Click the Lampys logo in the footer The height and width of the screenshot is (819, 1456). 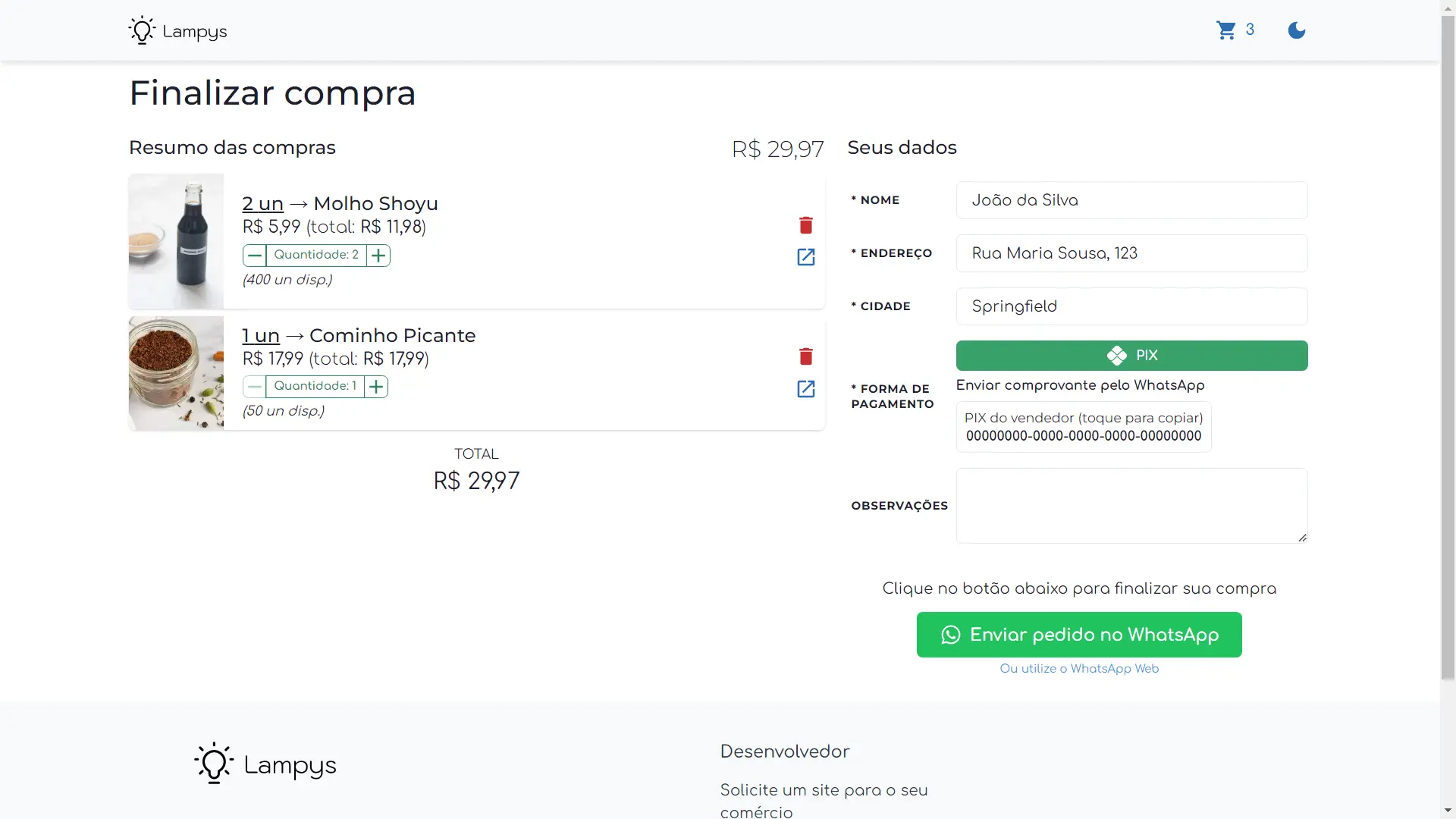click(x=265, y=764)
